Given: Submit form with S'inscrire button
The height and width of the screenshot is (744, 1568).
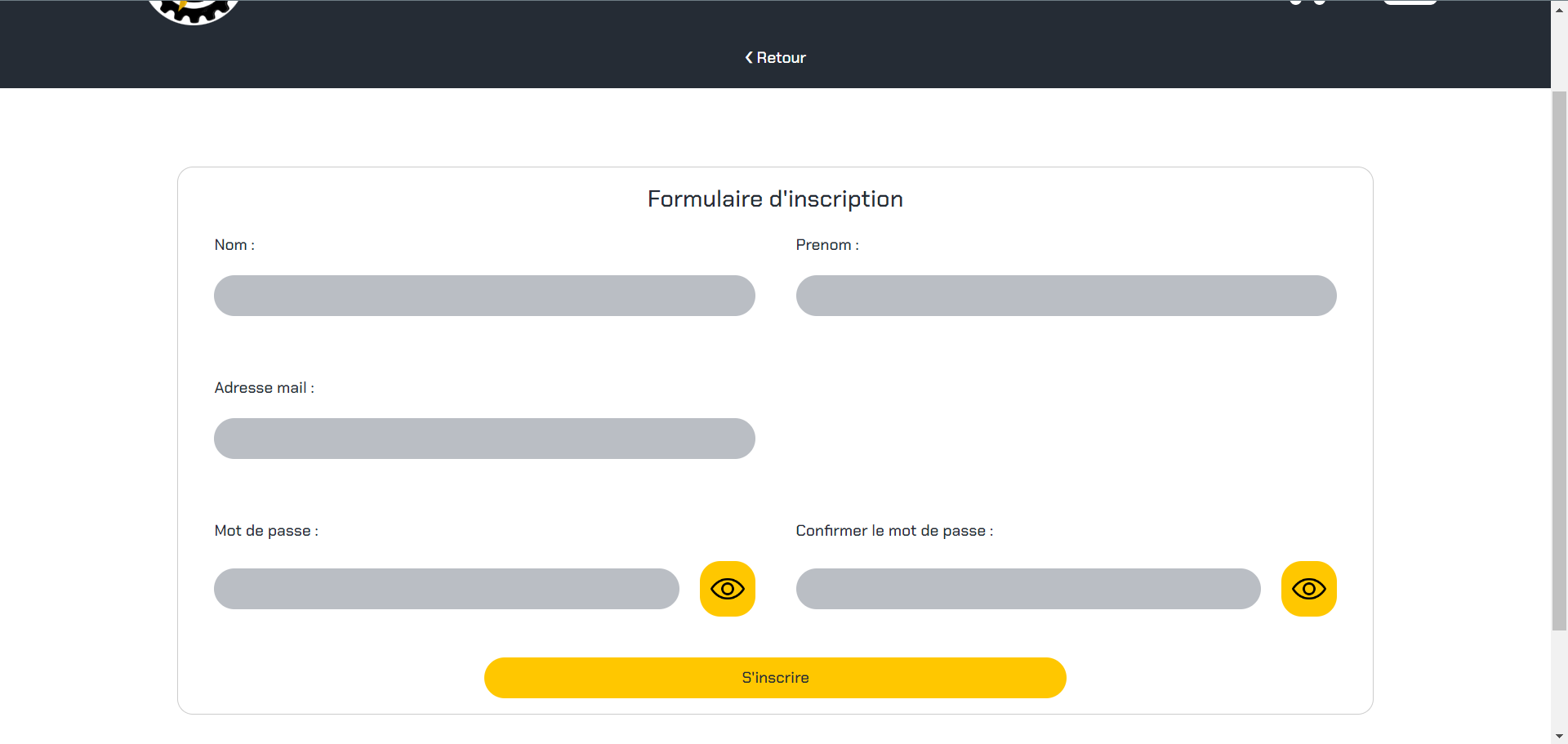Looking at the screenshot, I should pyautogui.click(x=775, y=678).
